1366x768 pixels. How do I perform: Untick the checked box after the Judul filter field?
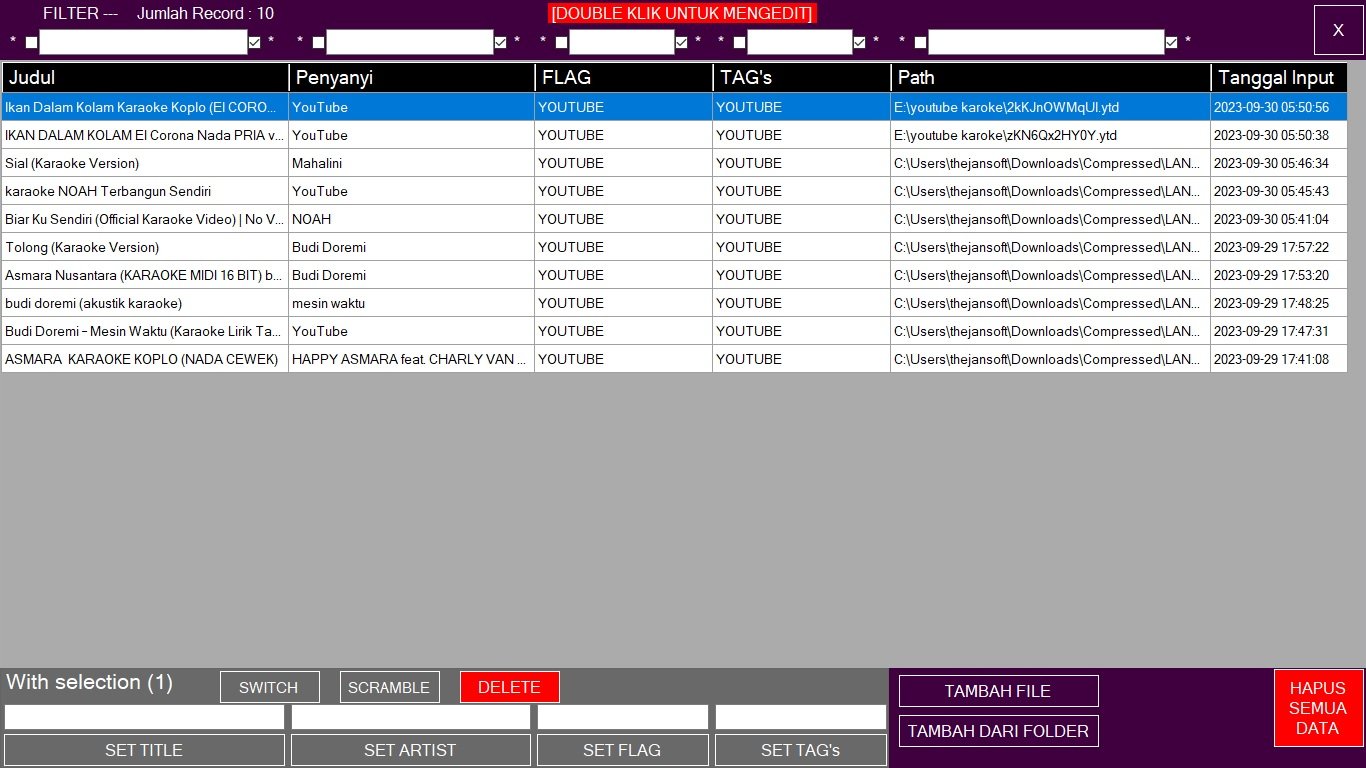pyautogui.click(x=254, y=42)
